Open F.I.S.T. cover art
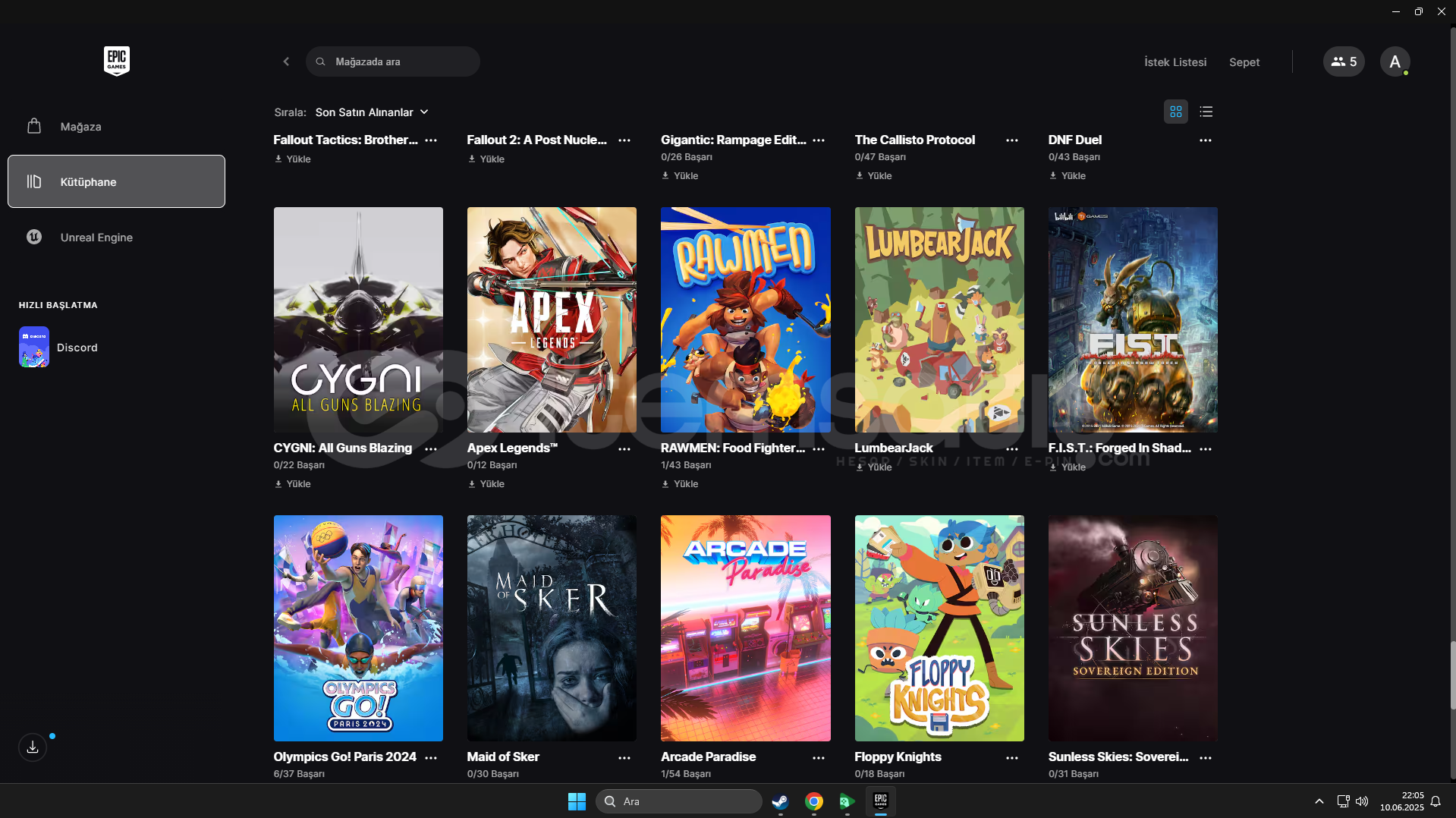 [x=1133, y=319]
